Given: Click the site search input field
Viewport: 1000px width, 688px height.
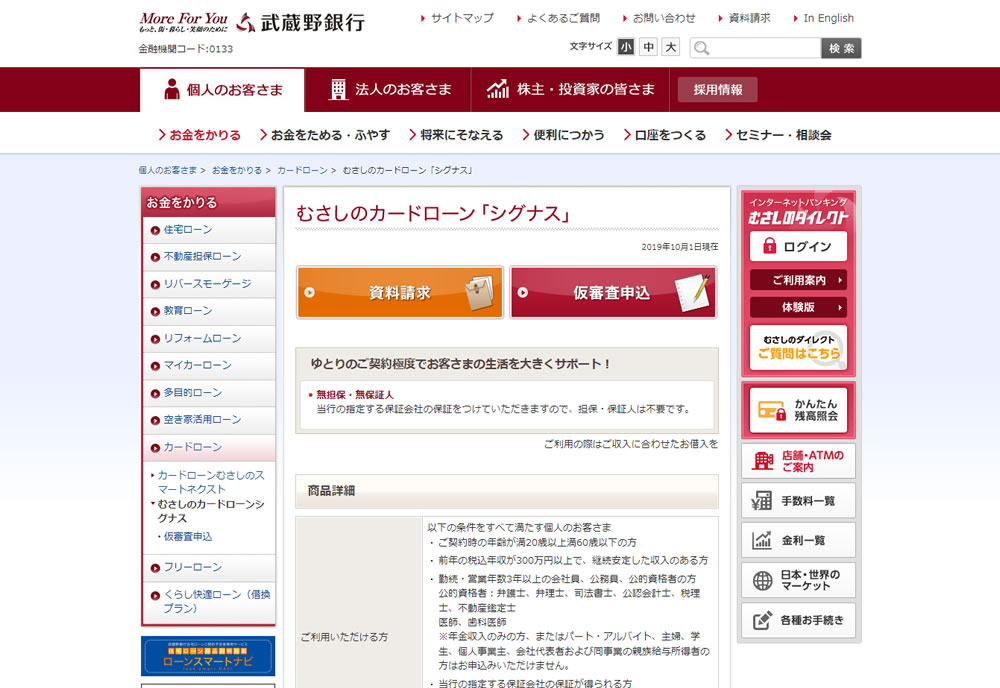Looking at the screenshot, I should coord(756,48).
